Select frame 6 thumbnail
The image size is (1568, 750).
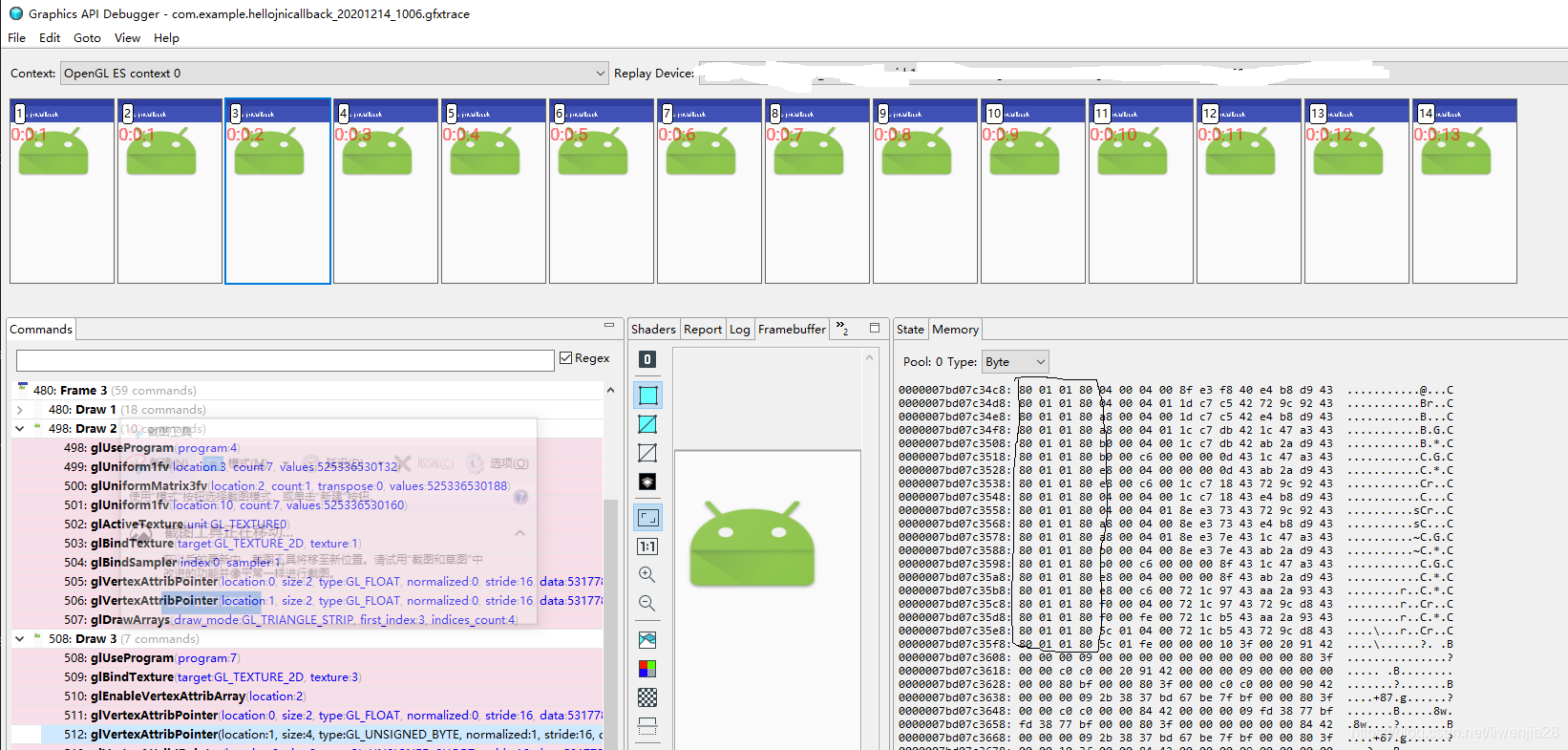[x=602, y=191]
